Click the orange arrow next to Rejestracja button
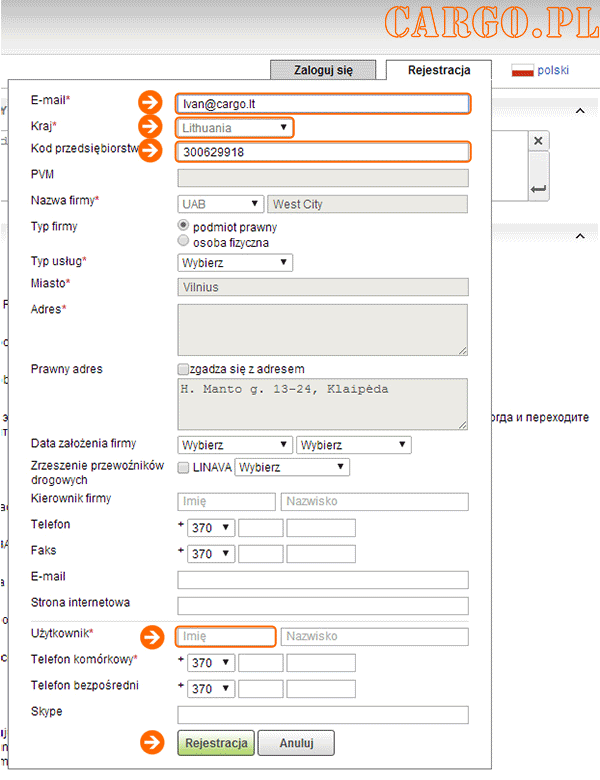600x780 pixels. point(152,743)
